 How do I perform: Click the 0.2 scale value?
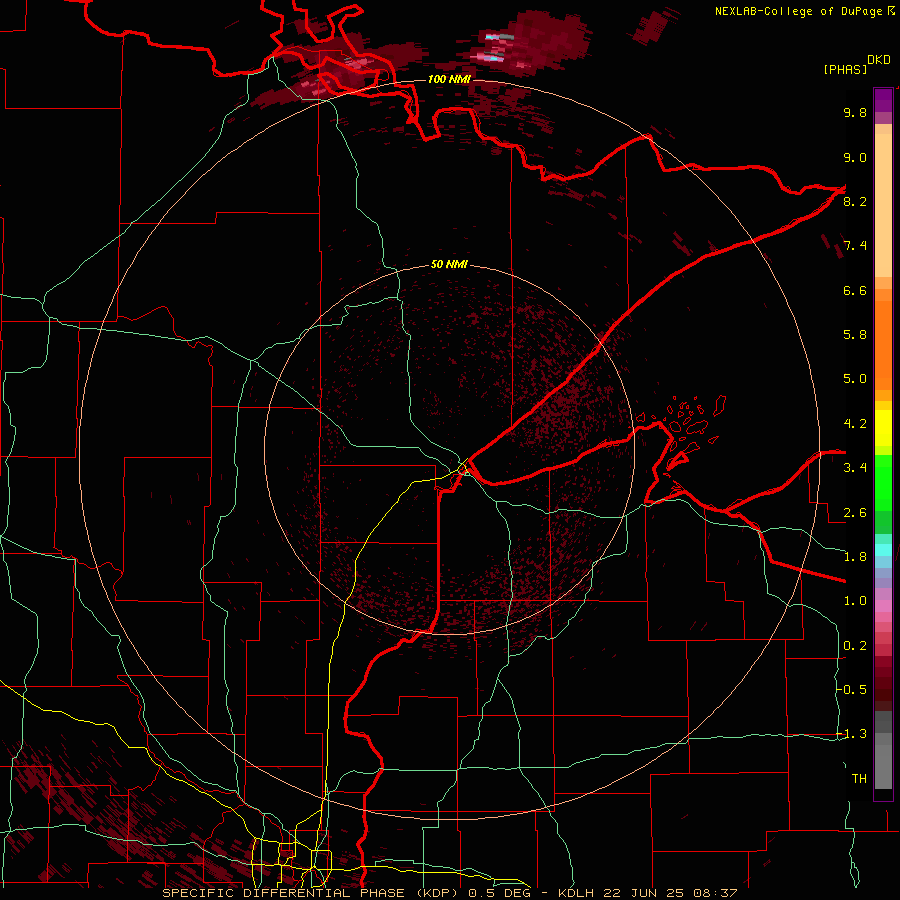click(x=855, y=646)
